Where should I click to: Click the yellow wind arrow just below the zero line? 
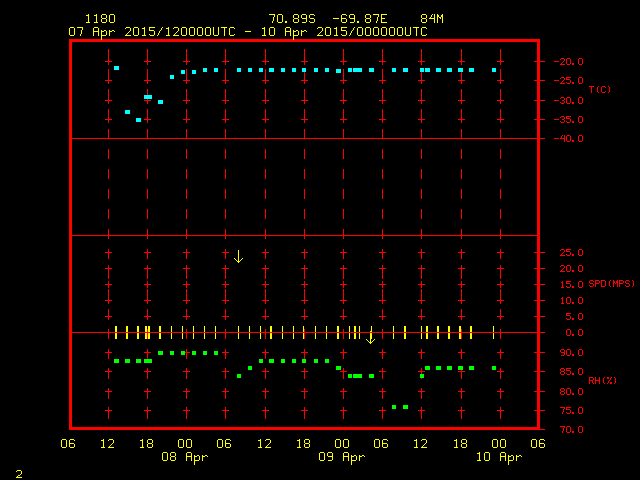coord(370,338)
